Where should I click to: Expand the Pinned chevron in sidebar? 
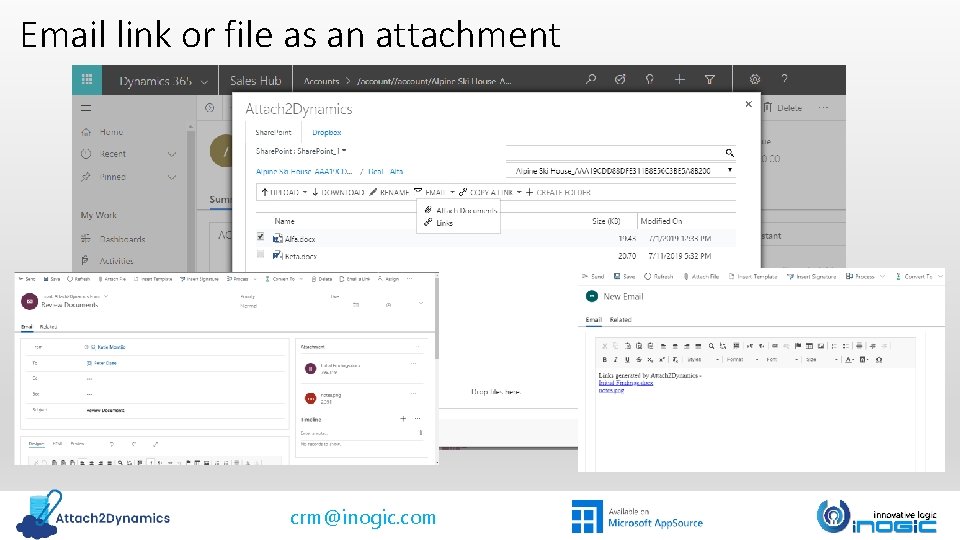[172, 177]
